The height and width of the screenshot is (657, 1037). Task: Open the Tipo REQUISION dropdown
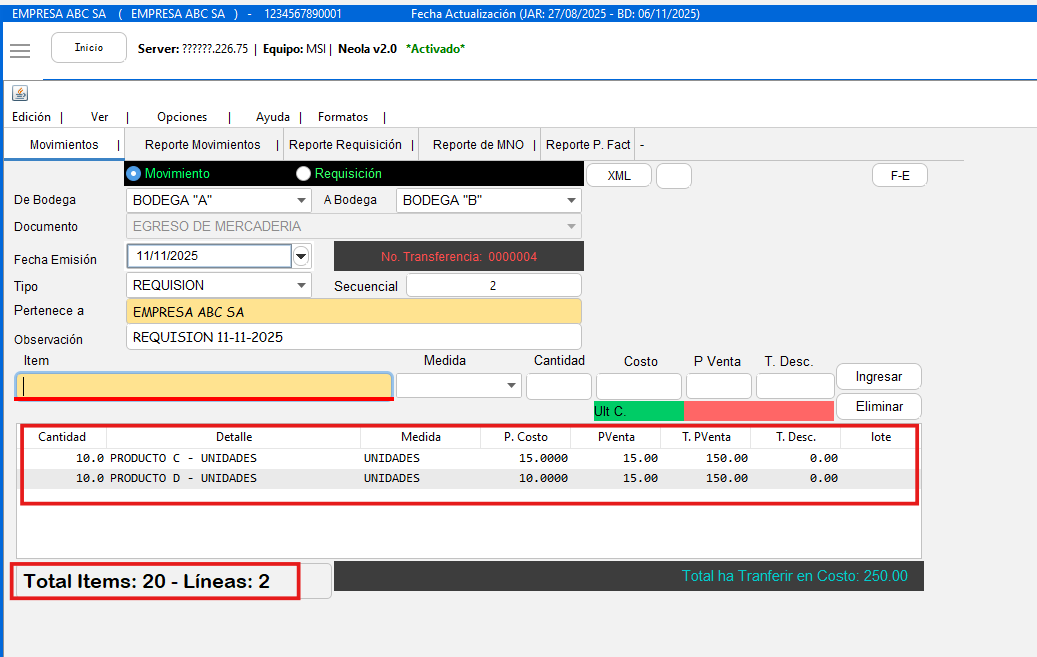pyautogui.click(x=220, y=285)
